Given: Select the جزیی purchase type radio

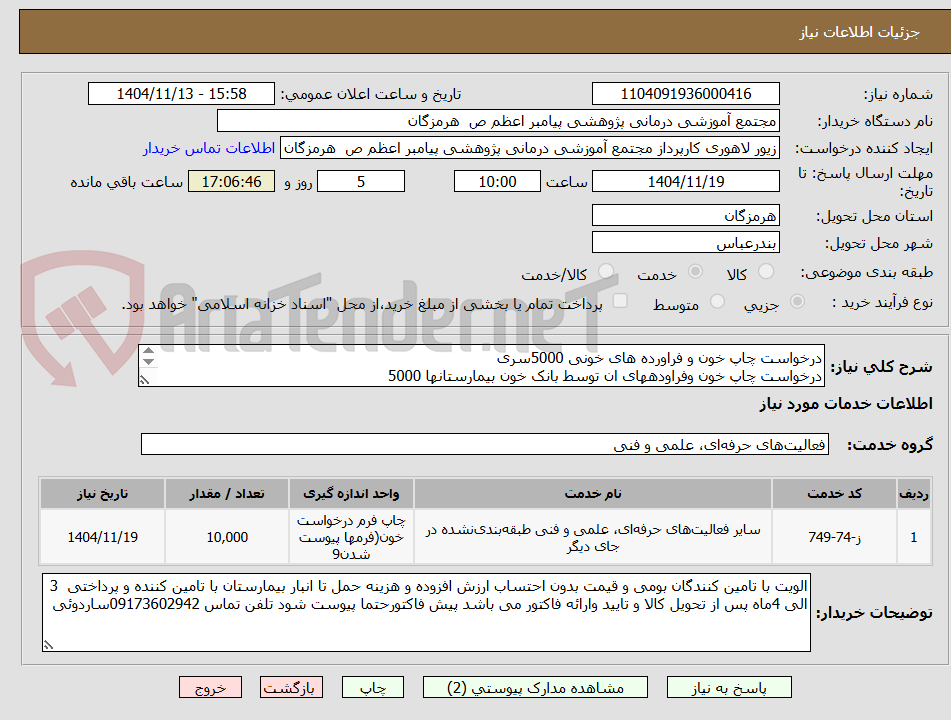Looking at the screenshot, I should click(x=797, y=301).
